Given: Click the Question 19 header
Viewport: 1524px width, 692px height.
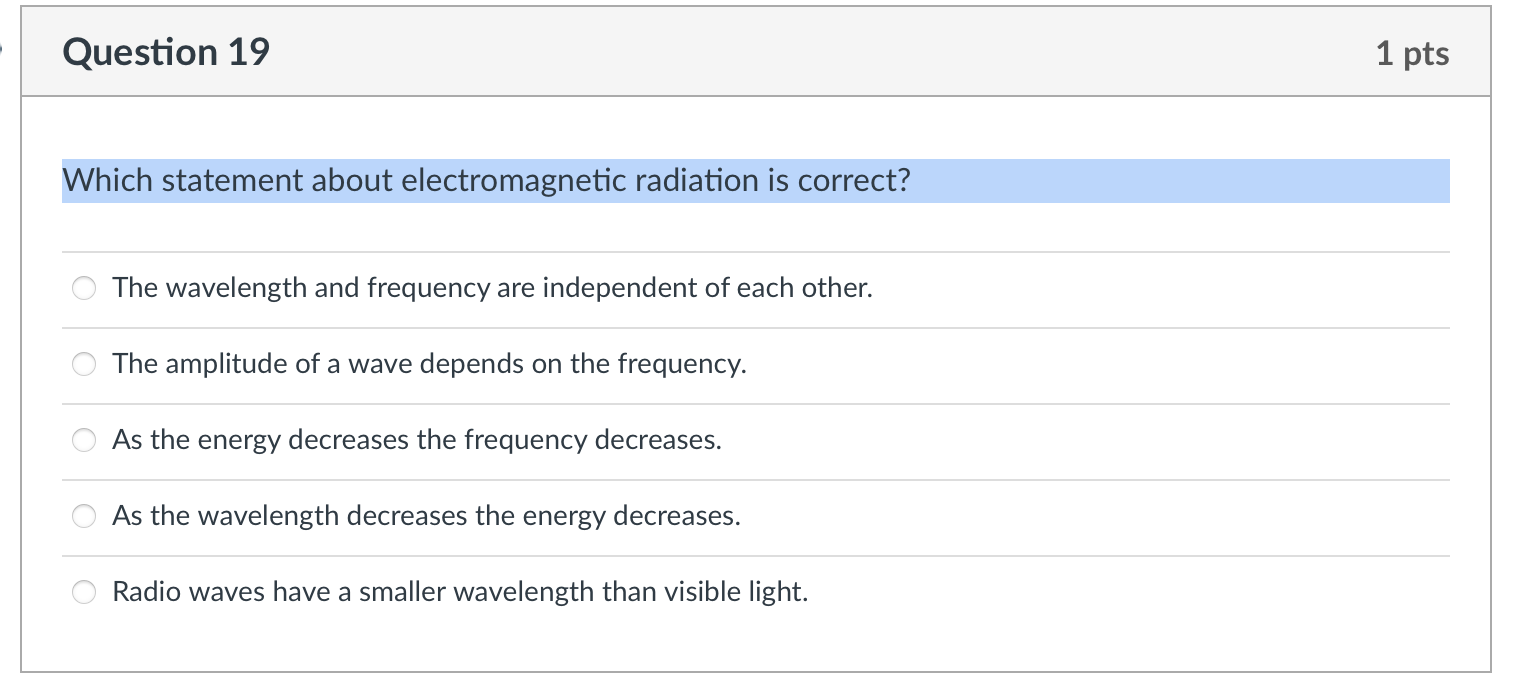Looking at the screenshot, I should 166,51.
